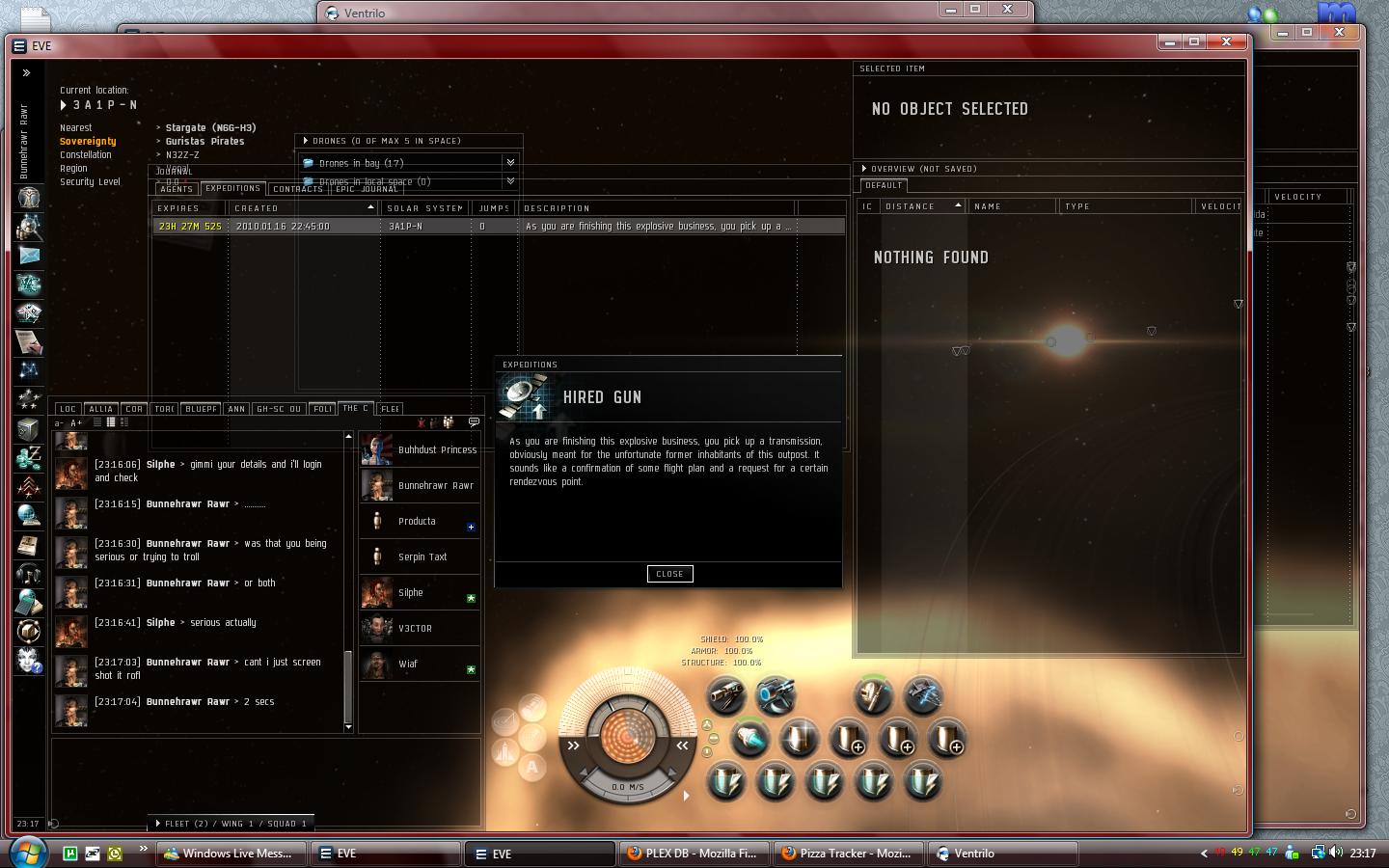Sort expeditions by the Expires column

click(x=190, y=208)
